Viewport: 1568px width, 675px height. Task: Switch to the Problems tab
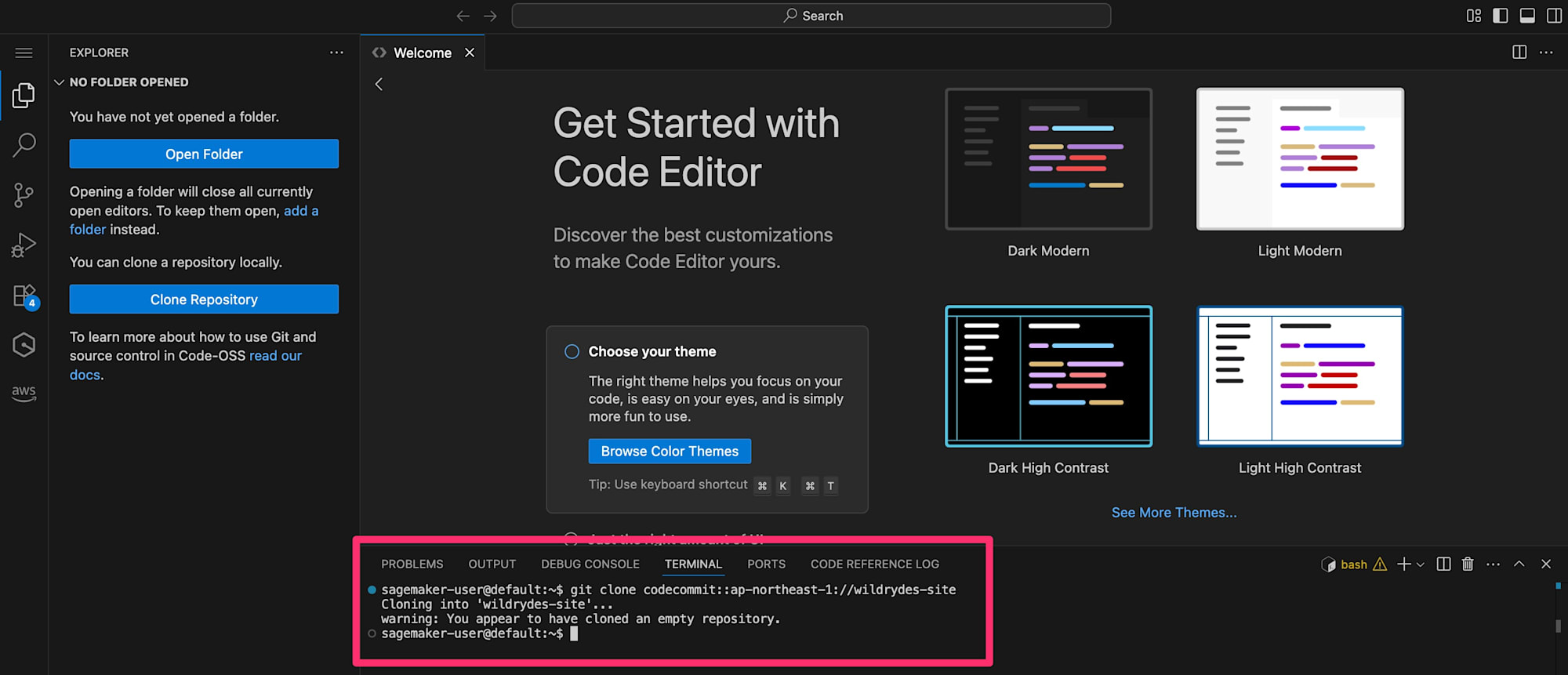click(412, 564)
